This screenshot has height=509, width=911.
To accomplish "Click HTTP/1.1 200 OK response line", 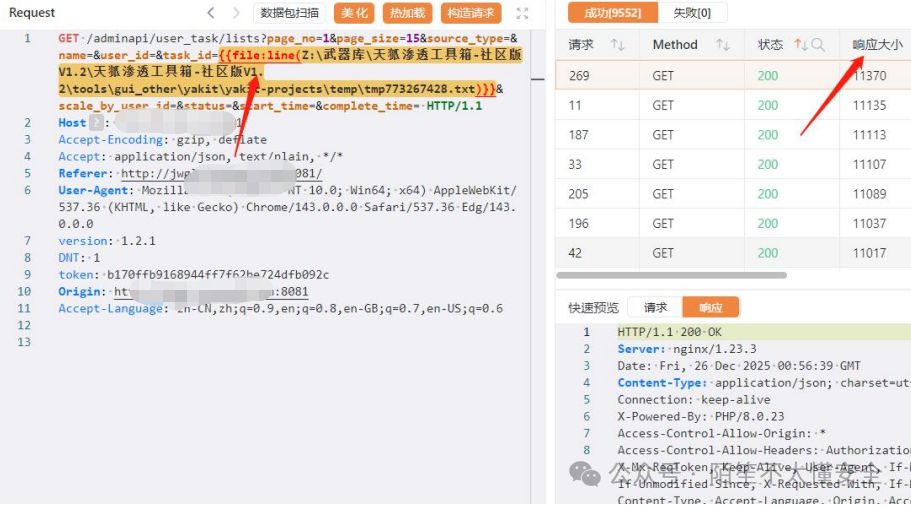I will [669, 332].
